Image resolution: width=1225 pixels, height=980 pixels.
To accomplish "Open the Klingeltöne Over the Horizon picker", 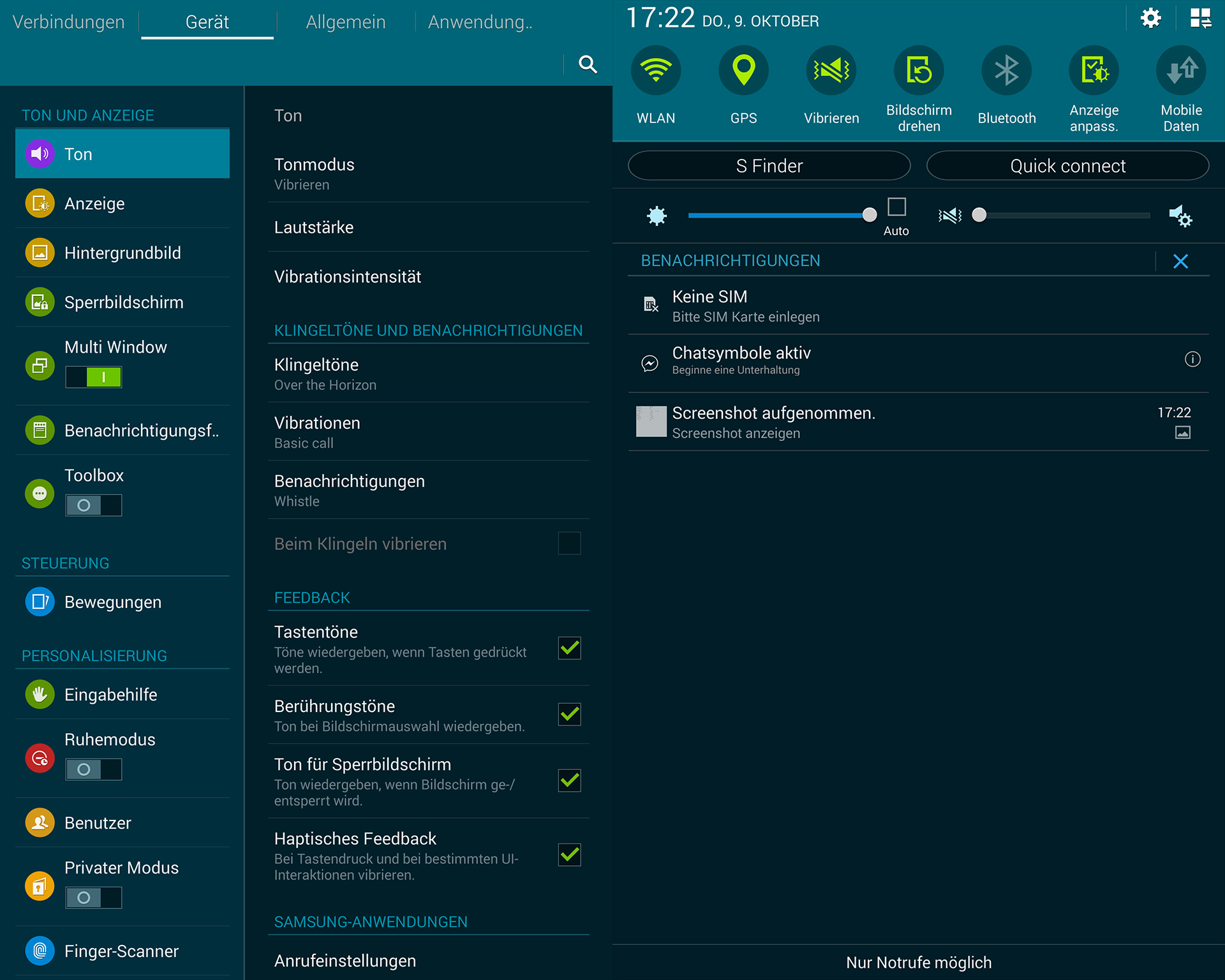I will click(429, 374).
